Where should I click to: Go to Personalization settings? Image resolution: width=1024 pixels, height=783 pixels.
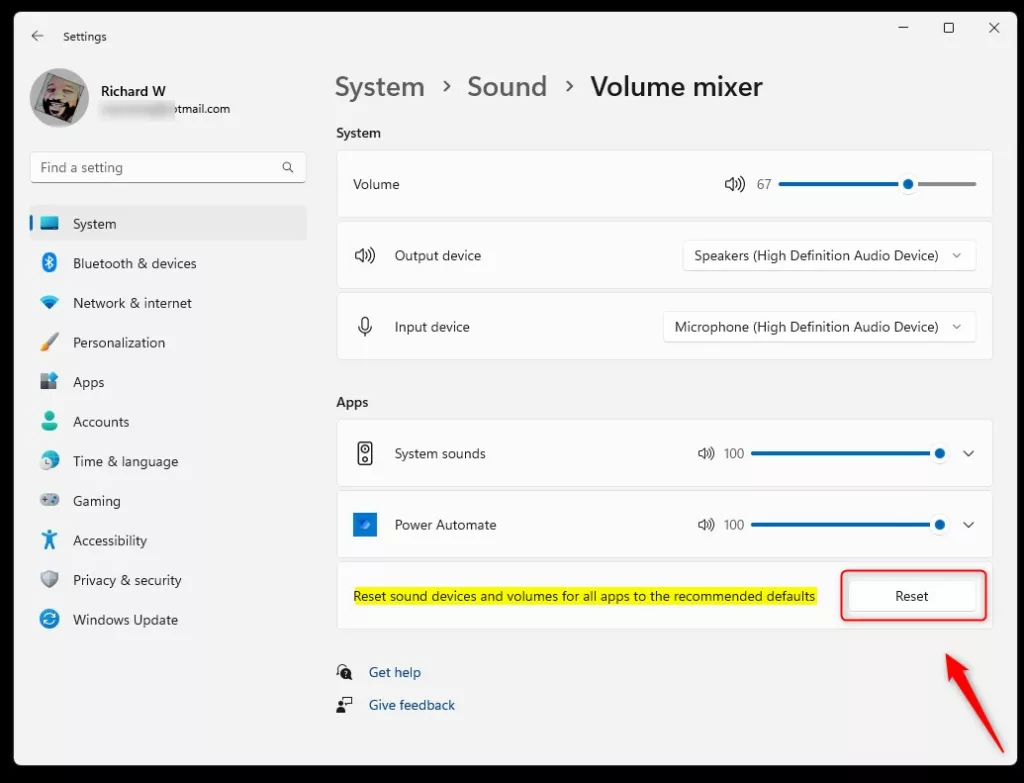[x=119, y=342]
